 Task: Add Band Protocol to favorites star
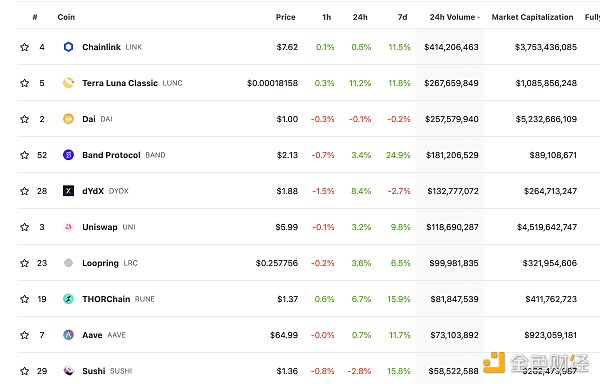24,155
